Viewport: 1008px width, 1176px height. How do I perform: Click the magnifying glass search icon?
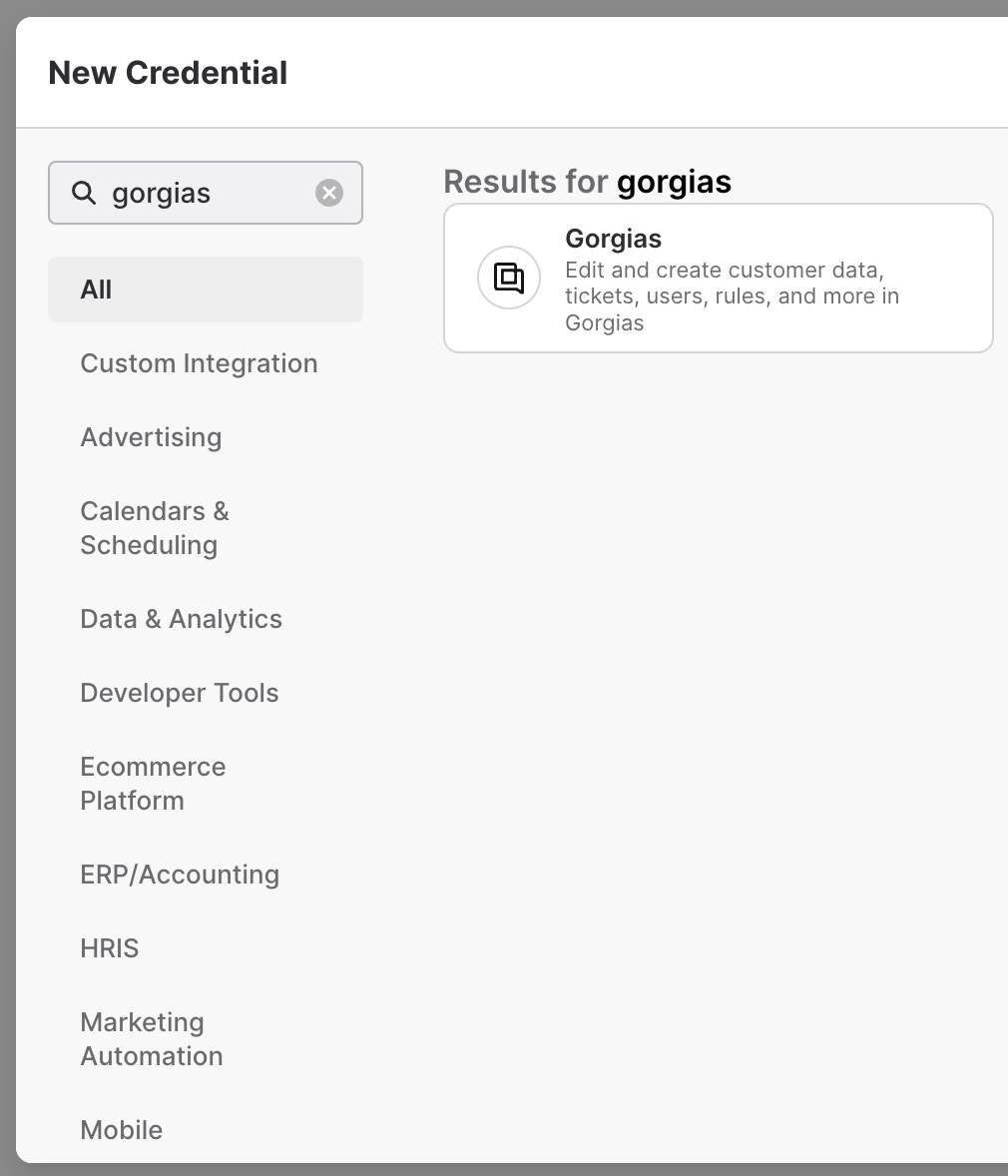point(83,193)
